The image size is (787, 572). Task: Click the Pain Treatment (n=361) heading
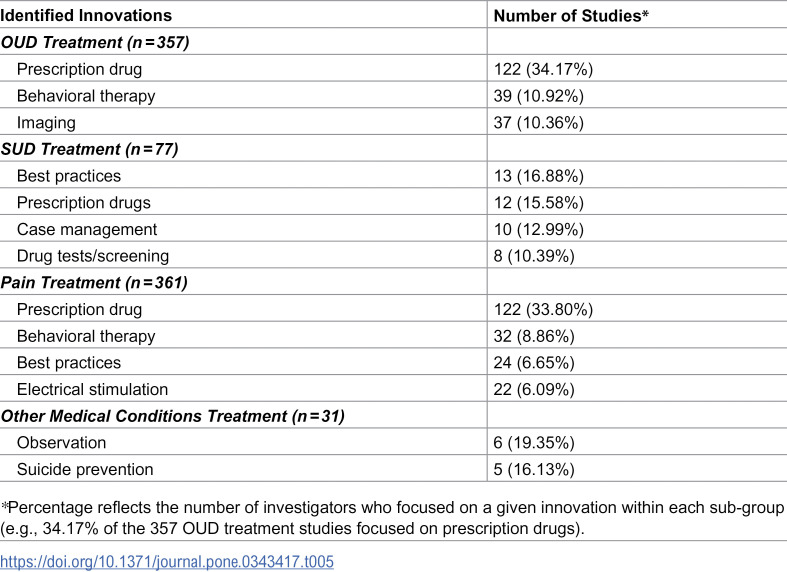tap(94, 282)
